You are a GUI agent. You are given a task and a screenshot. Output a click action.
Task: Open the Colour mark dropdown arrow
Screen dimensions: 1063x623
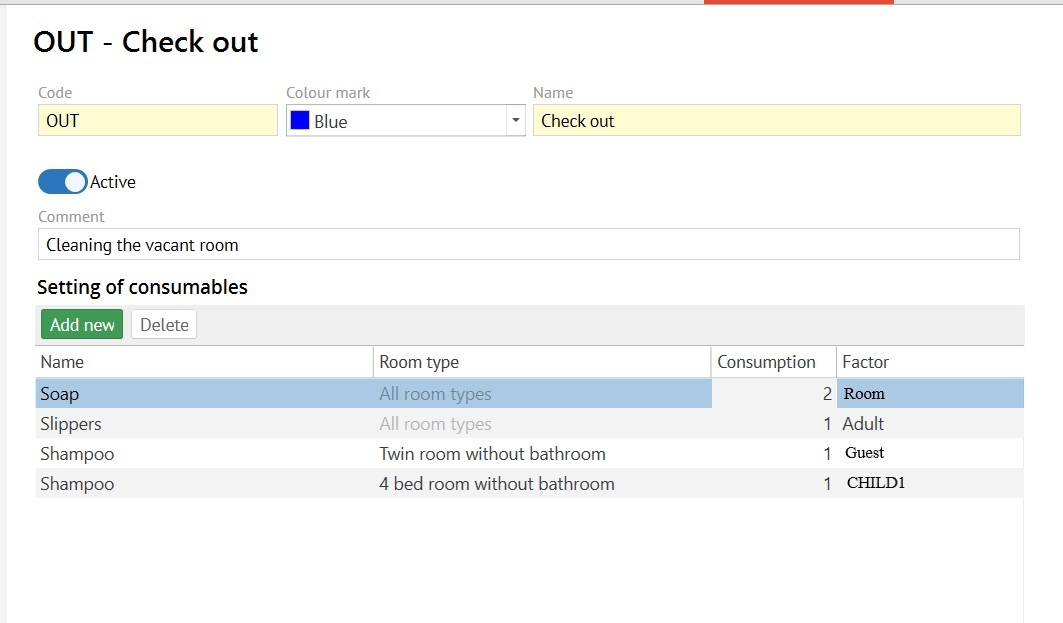click(x=515, y=121)
